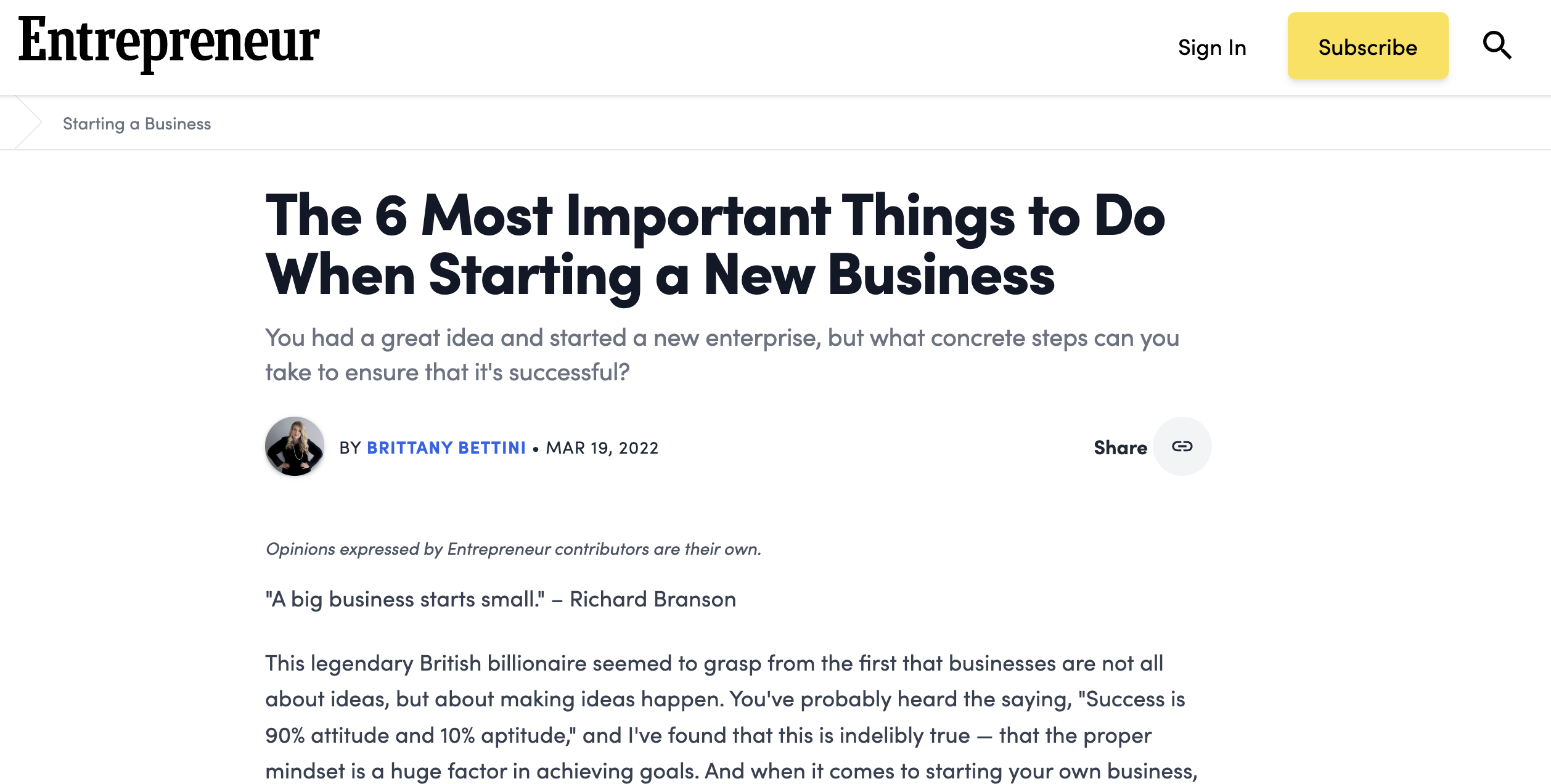This screenshot has width=1551, height=784.
Task: Open the search magnifier icon
Action: [1497, 46]
